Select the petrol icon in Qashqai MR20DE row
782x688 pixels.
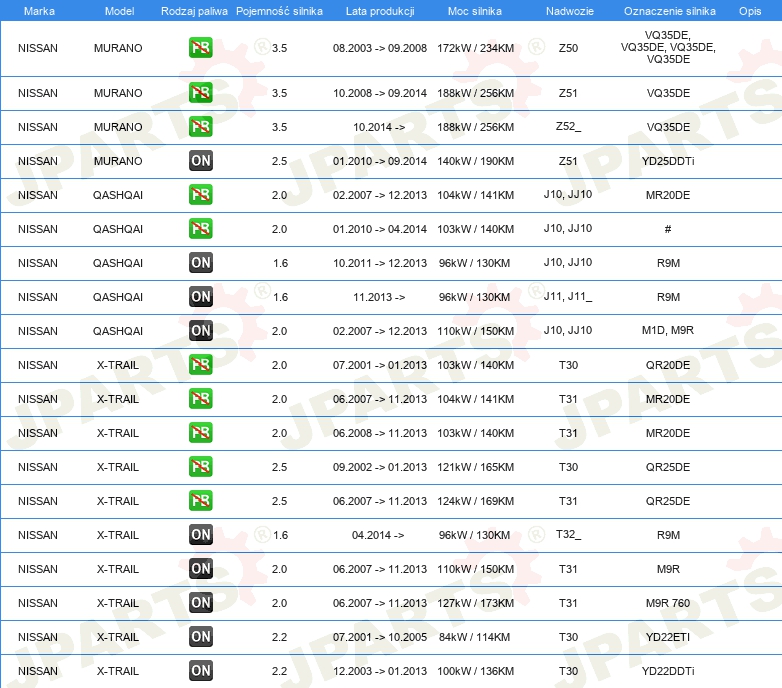[201, 195]
